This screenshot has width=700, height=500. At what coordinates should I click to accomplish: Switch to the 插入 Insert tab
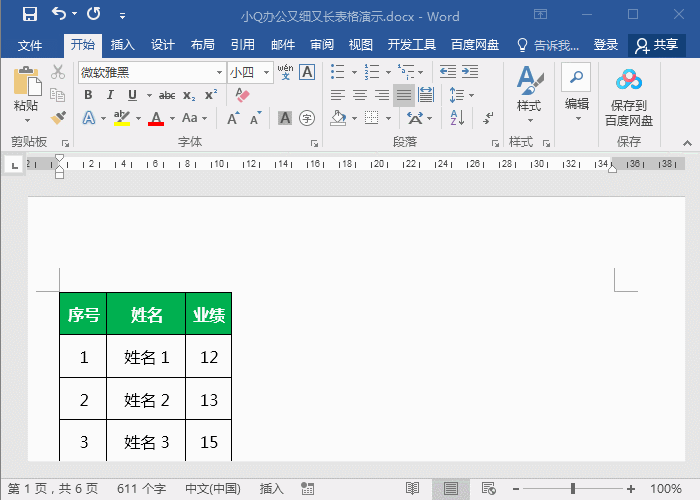(122, 45)
